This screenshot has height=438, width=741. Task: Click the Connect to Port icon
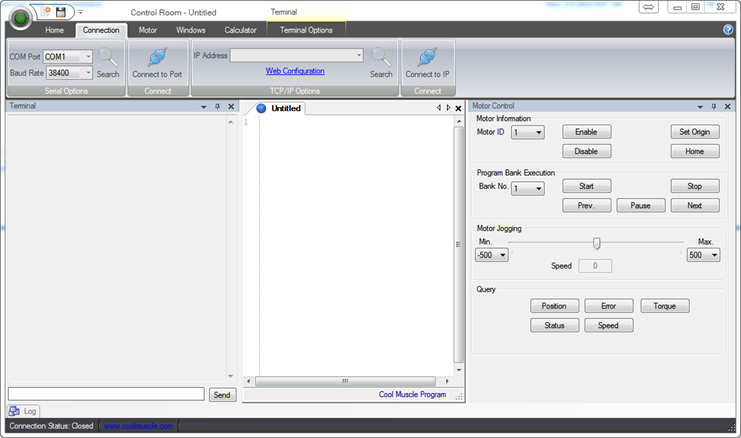(157, 57)
